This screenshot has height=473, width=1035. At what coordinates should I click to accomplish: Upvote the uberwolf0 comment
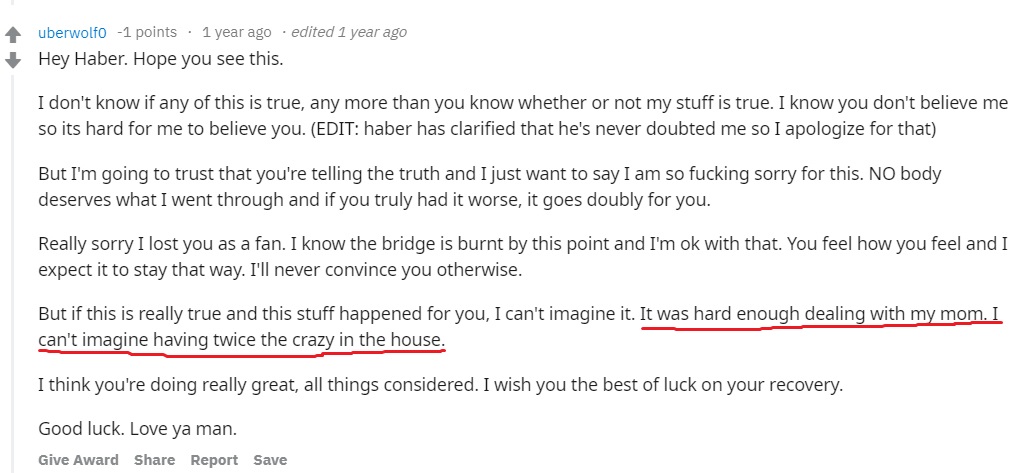(x=13, y=36)
